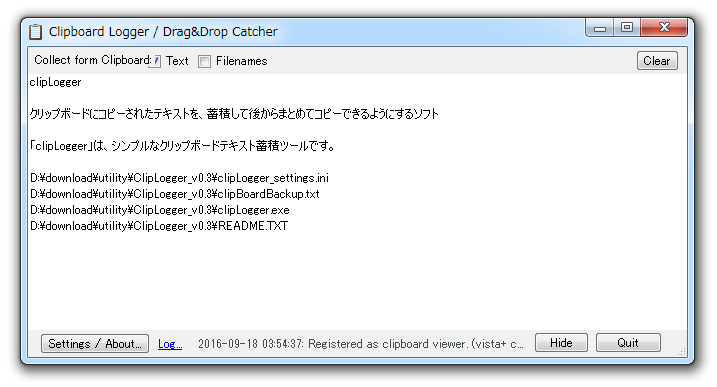Enable the Filenames checkbox
This screenshot has height=387, width=717.
point(204,61)
